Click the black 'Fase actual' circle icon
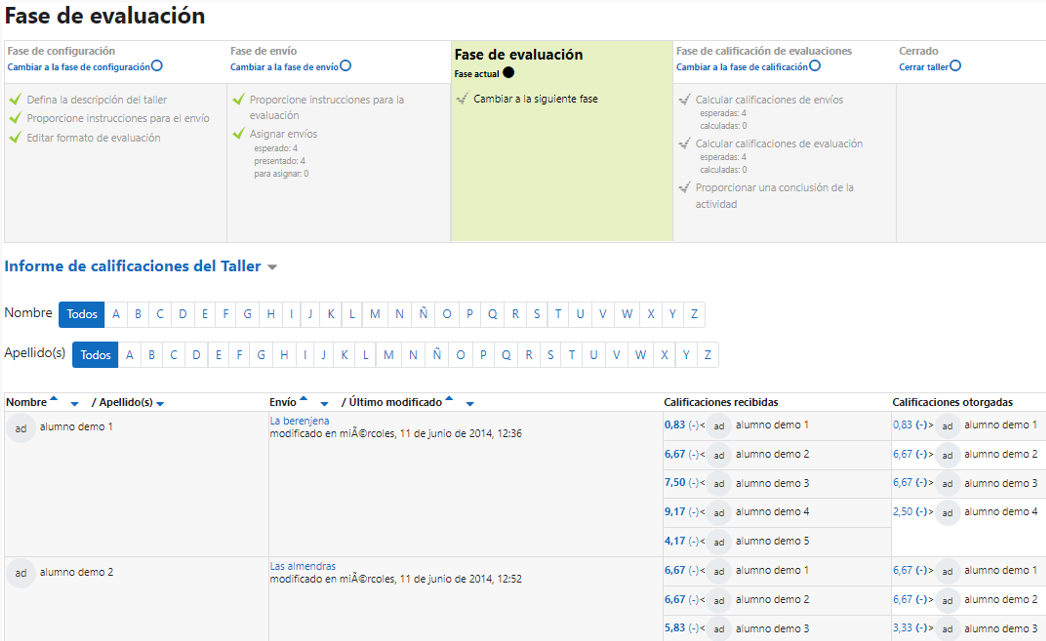 point(508,73)
